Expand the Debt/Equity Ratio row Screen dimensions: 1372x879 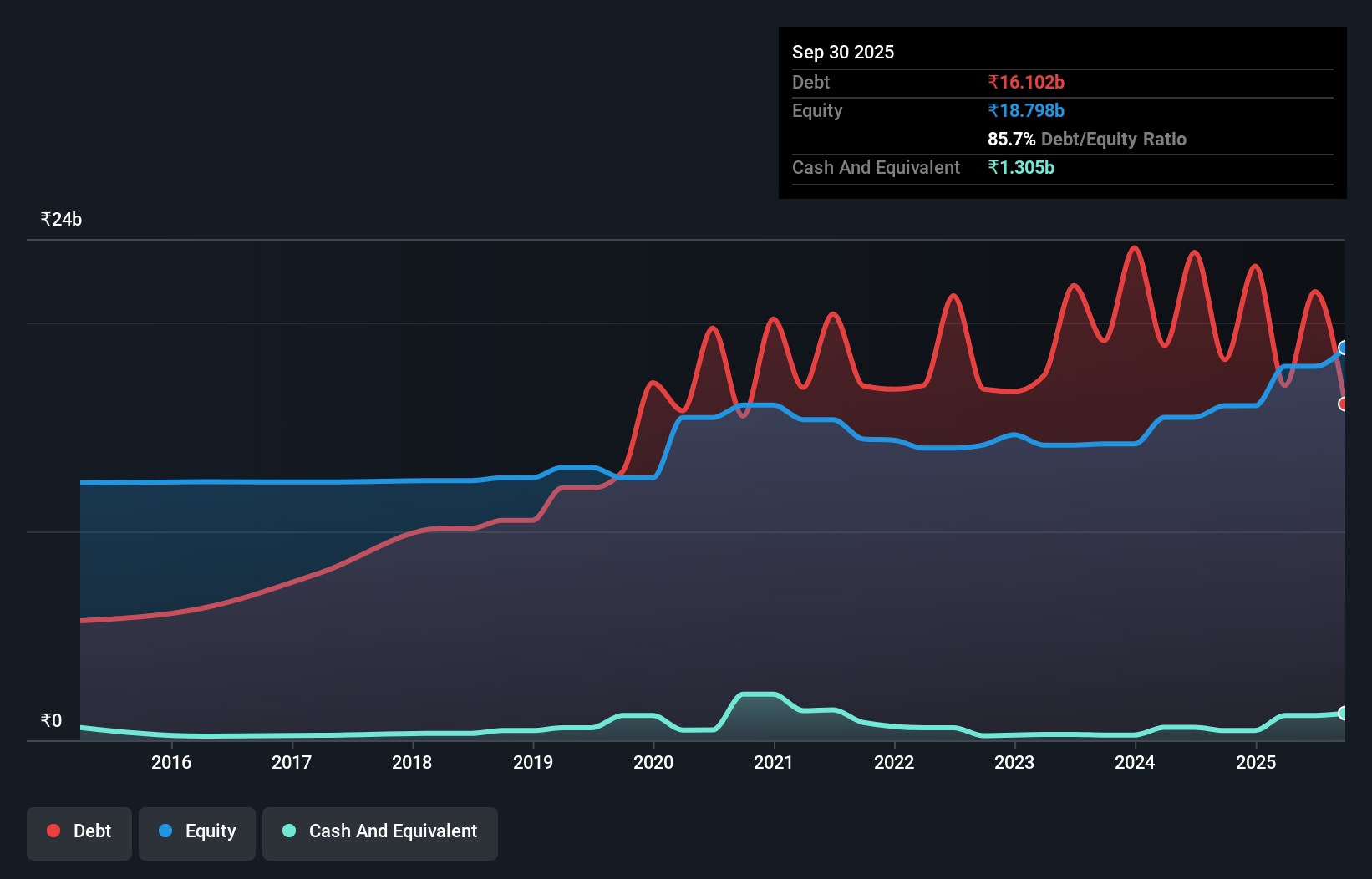[1087, 139]
